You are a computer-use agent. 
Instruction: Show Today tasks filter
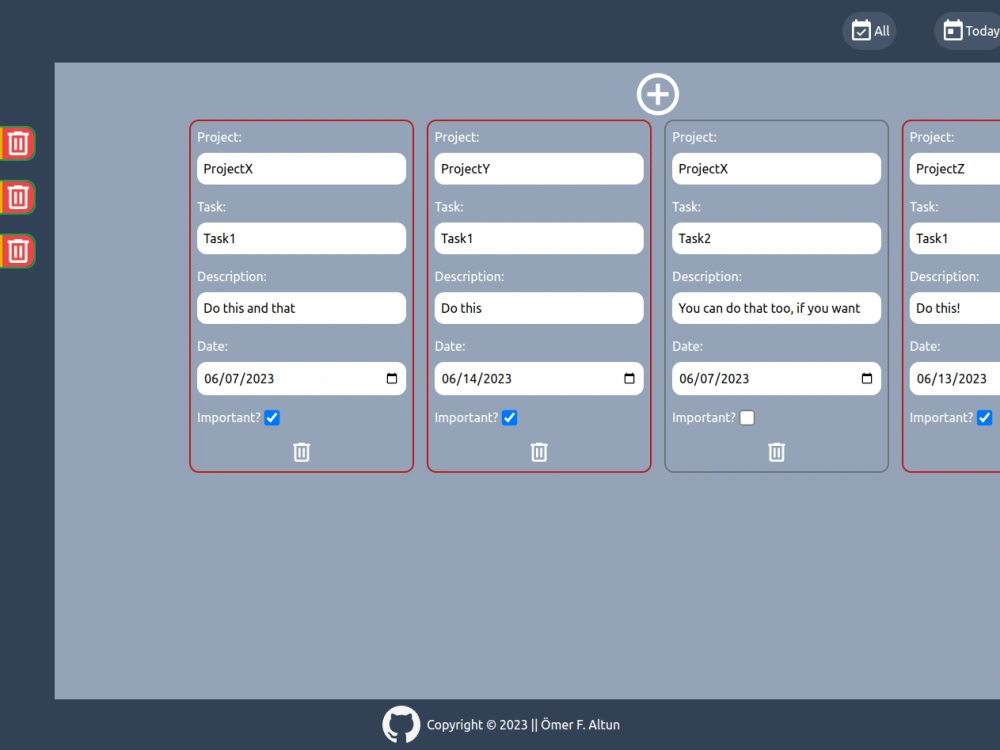967,31
